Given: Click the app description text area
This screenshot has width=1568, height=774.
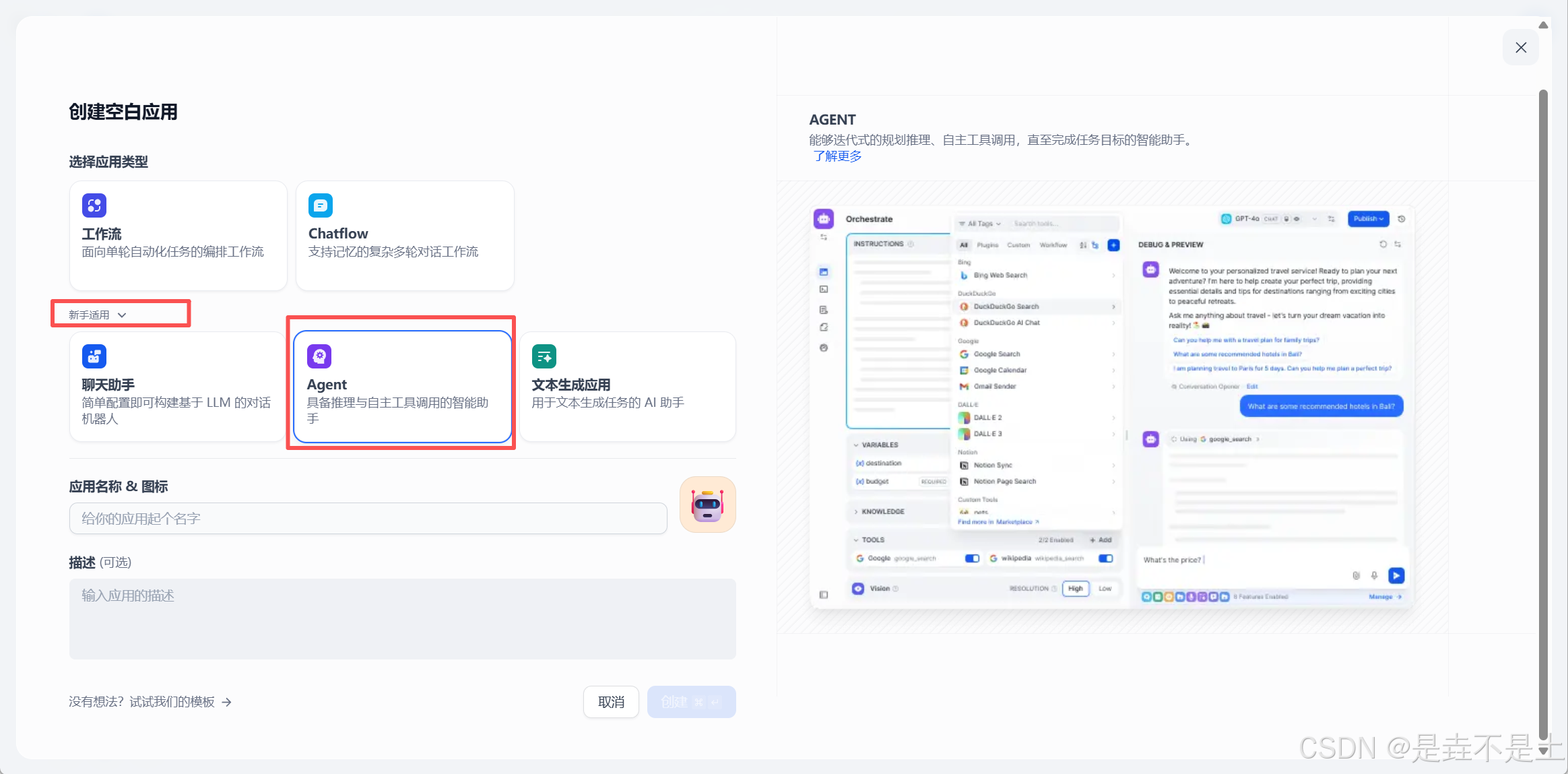Looking at the screenshot, I should point(402,618).
